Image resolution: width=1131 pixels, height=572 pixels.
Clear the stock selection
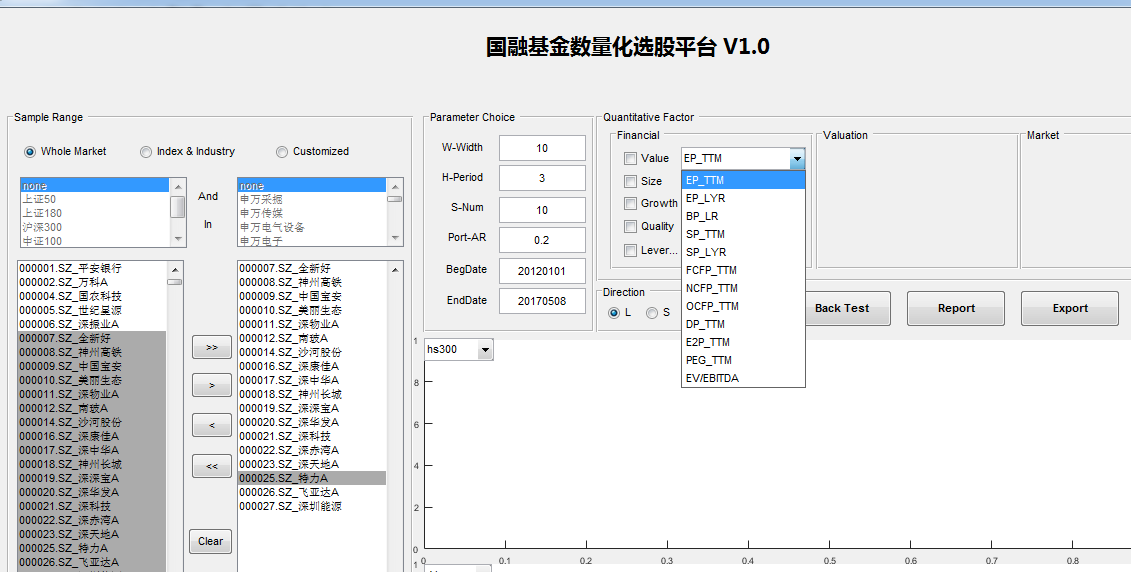coord(211,541)
